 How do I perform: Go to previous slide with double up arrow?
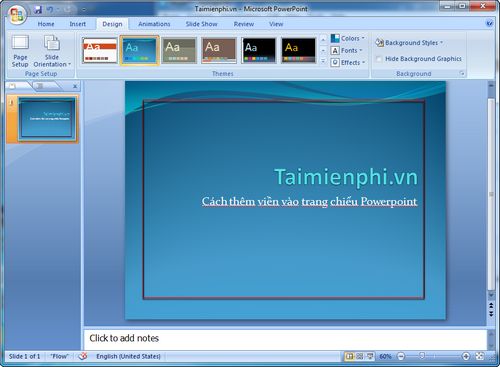pyautogui.click(x=491, y=305)
